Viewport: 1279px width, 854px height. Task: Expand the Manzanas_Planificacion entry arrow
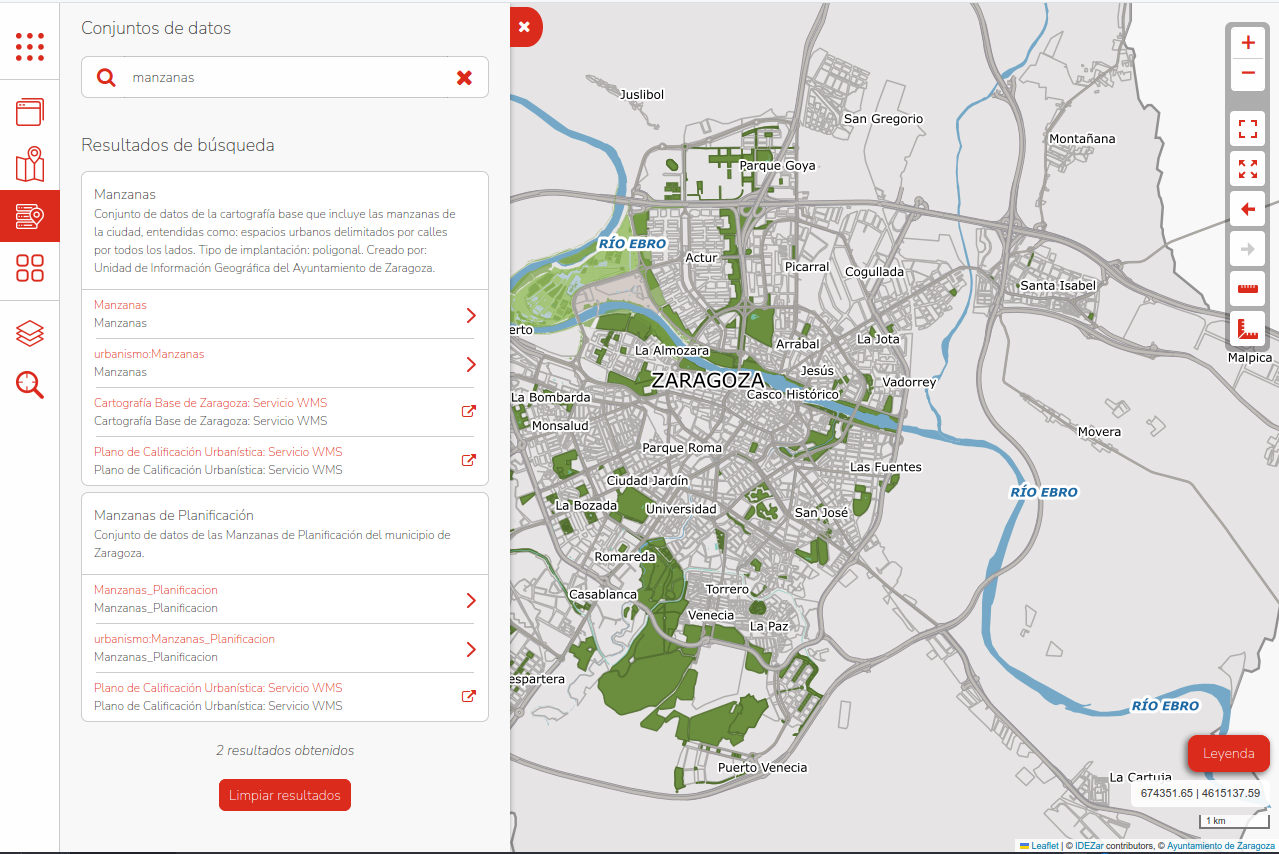pyautogui.click(x=471, y=600)
